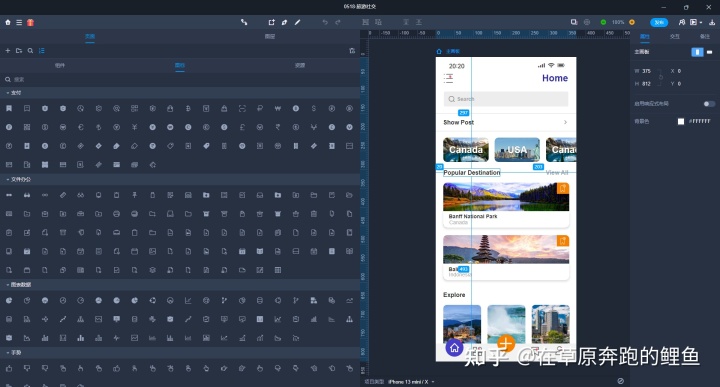The height and width of the screenshot is (387, 720).
Task: Click the home icon in top-left toolbar
Action: [8, 22]
